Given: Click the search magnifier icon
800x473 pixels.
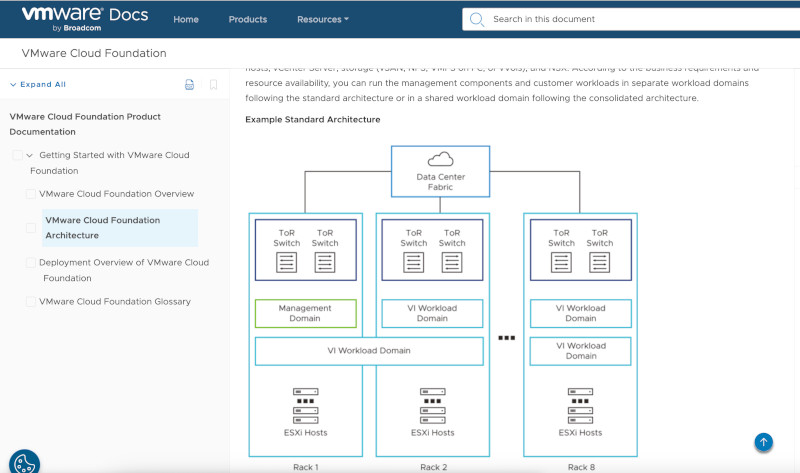Looking at the screenshot, I should [477, 19].
